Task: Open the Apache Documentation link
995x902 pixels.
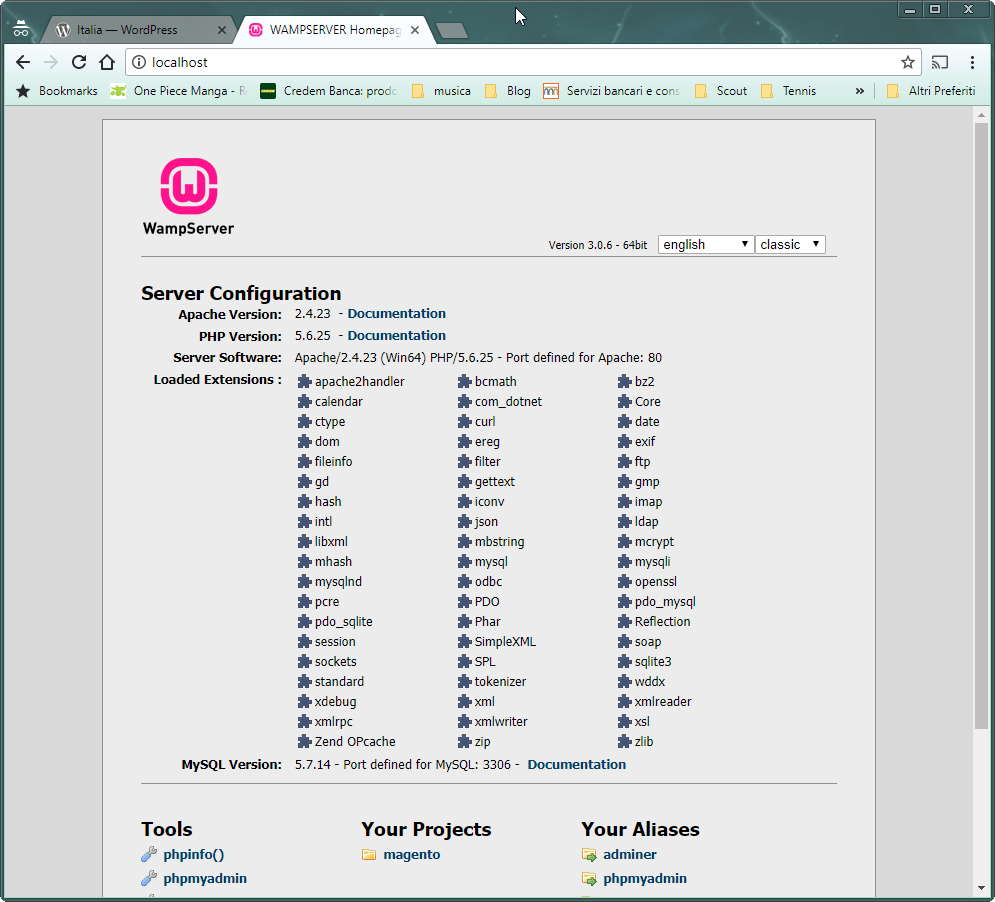Action: [x=396, y=313]
